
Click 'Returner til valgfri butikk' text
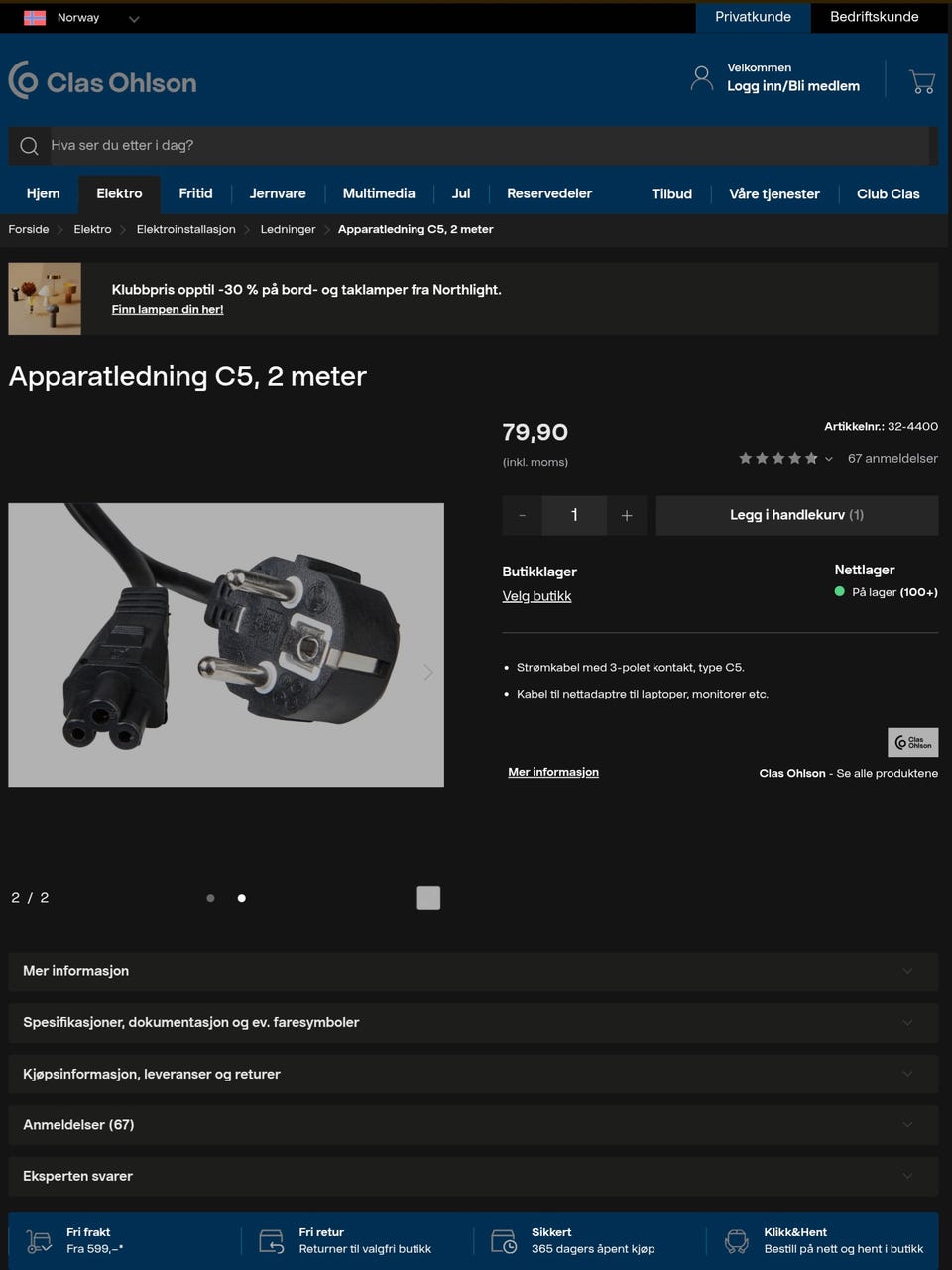(x=365, y=1249)
